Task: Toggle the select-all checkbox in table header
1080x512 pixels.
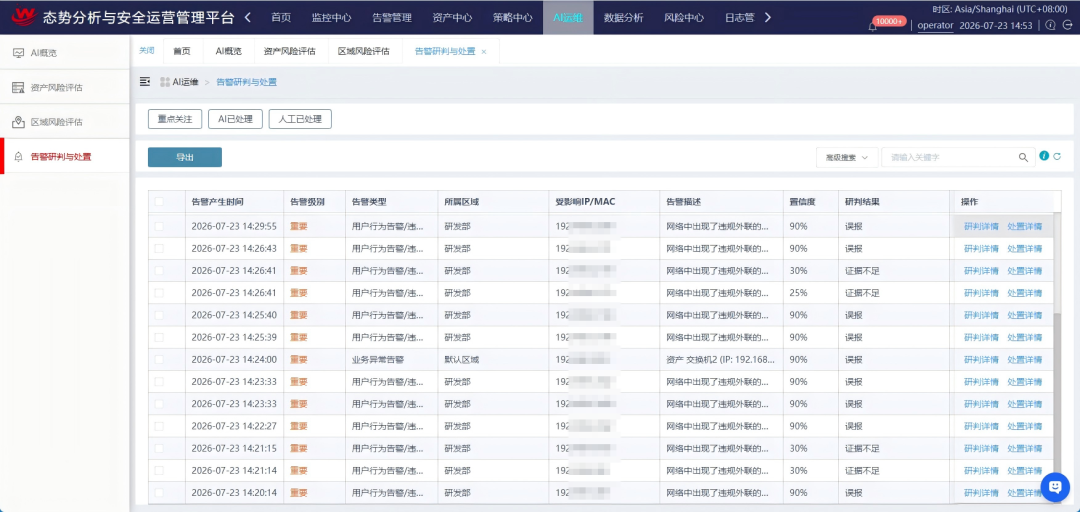Action: point(159,202)
